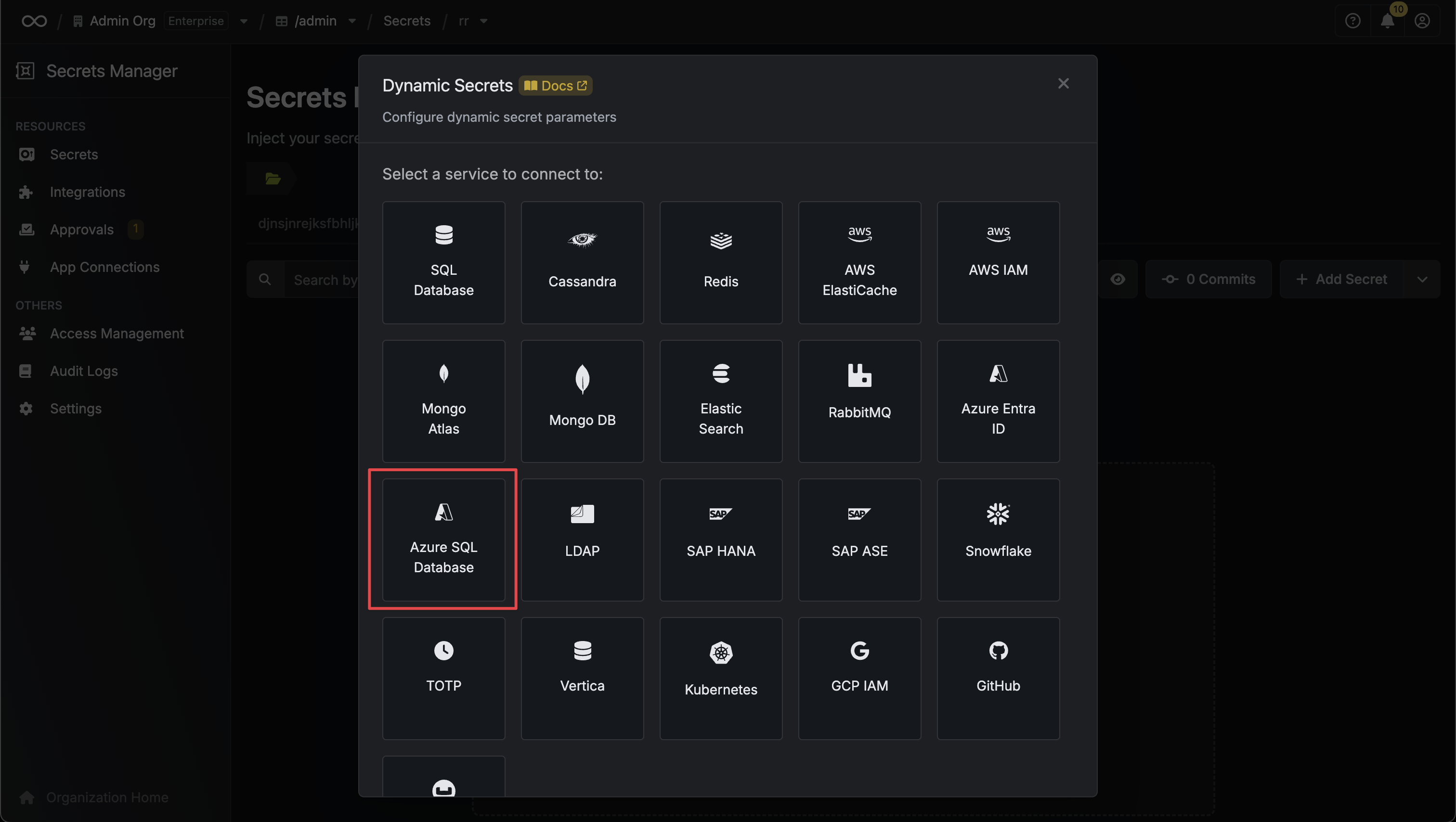Pick the Vertica tile
Viewport: 1456px width, 822px height.
click(x=582, y=678)
